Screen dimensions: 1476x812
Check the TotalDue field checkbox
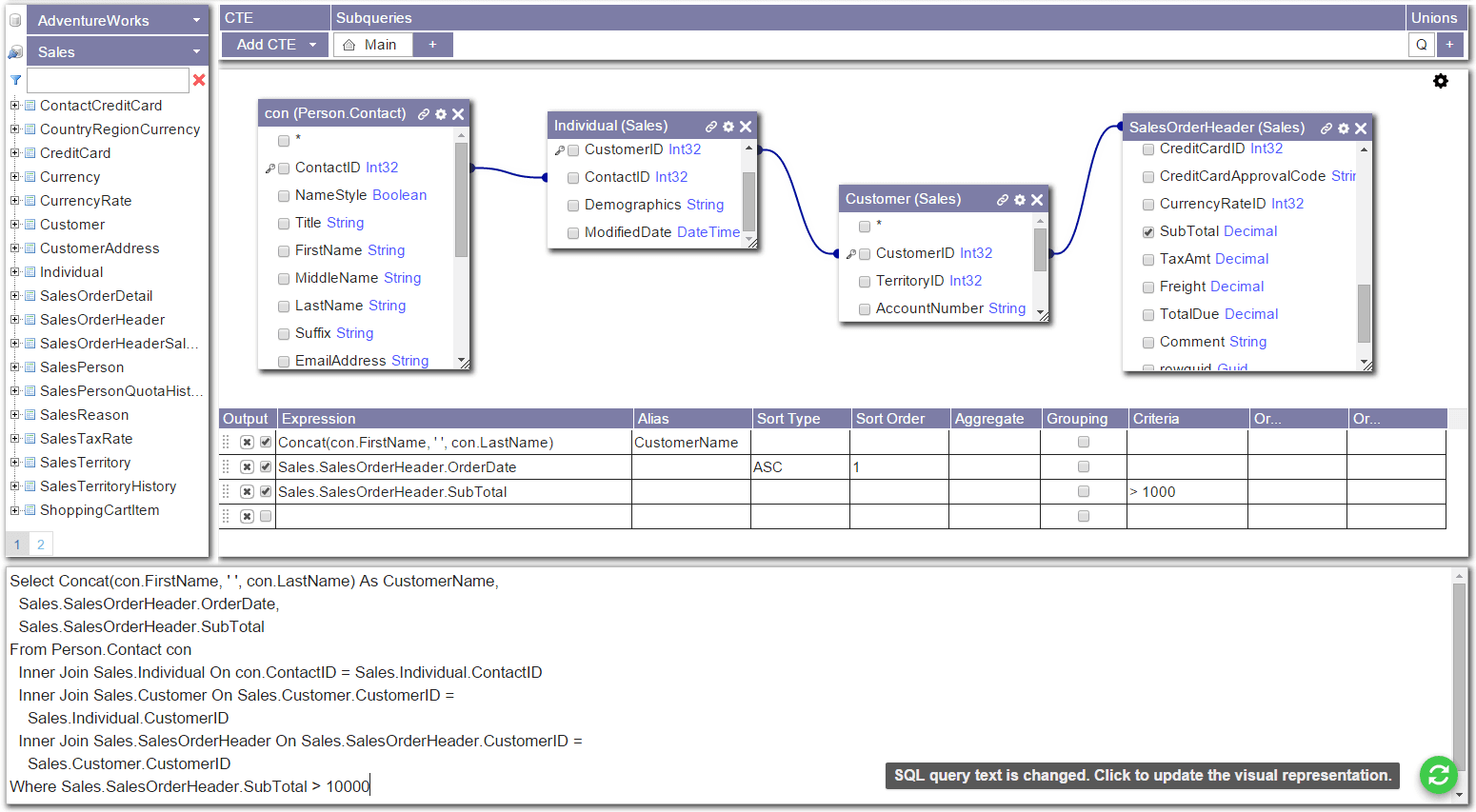click(x=1148, y=315)
